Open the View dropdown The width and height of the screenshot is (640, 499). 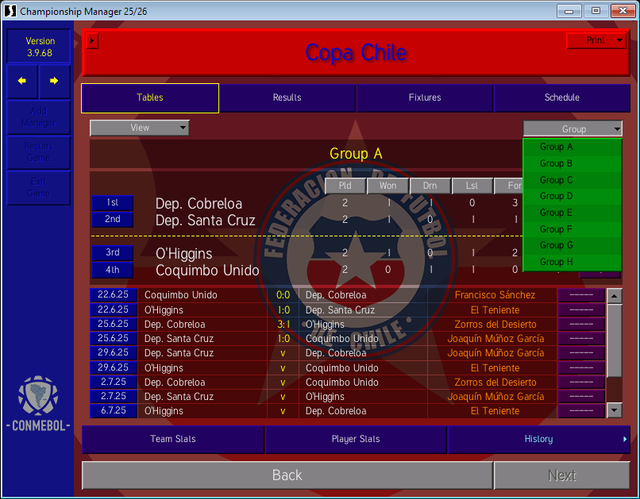tap(140, 128)
